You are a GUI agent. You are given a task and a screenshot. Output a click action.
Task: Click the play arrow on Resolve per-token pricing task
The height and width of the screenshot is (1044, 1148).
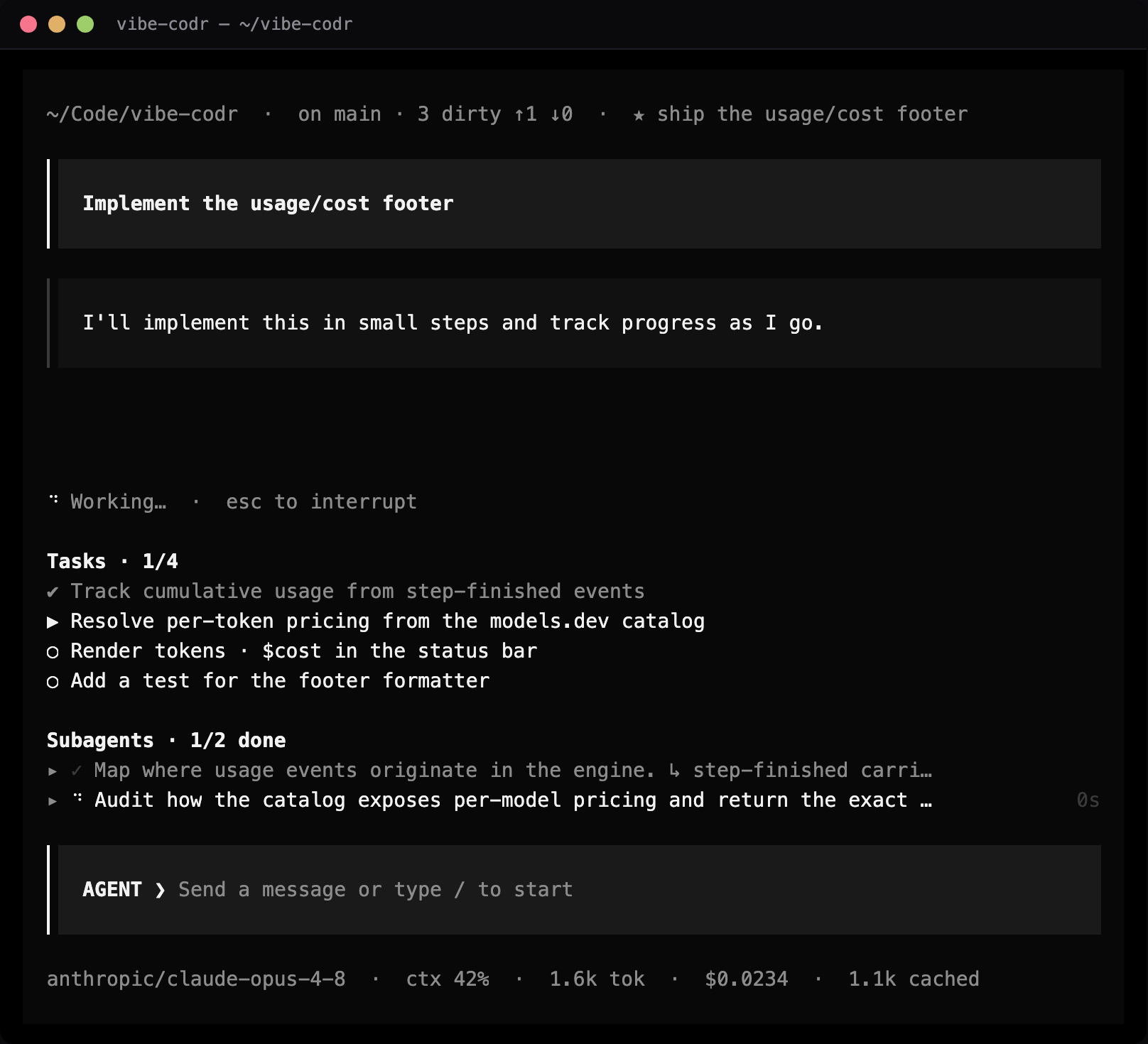pyautogui.click(x=53, y=622)
